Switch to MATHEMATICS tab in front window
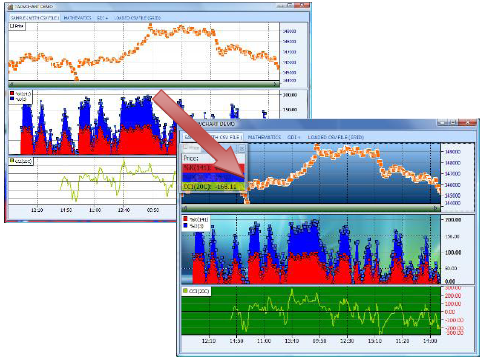The width and height of the screenshot is (480, 360). [264, 137]
